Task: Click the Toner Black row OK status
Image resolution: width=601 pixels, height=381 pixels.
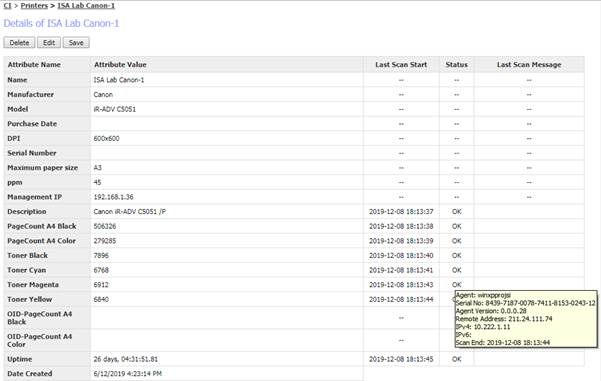Action: (456, 255)
